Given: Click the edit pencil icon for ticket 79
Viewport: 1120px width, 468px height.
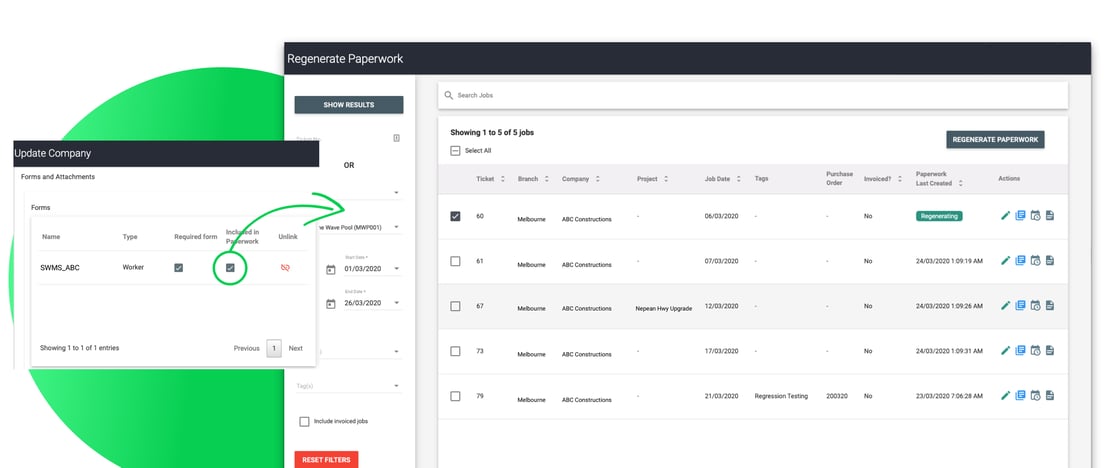Looking at the screenshot, I should pos(1006,395).
